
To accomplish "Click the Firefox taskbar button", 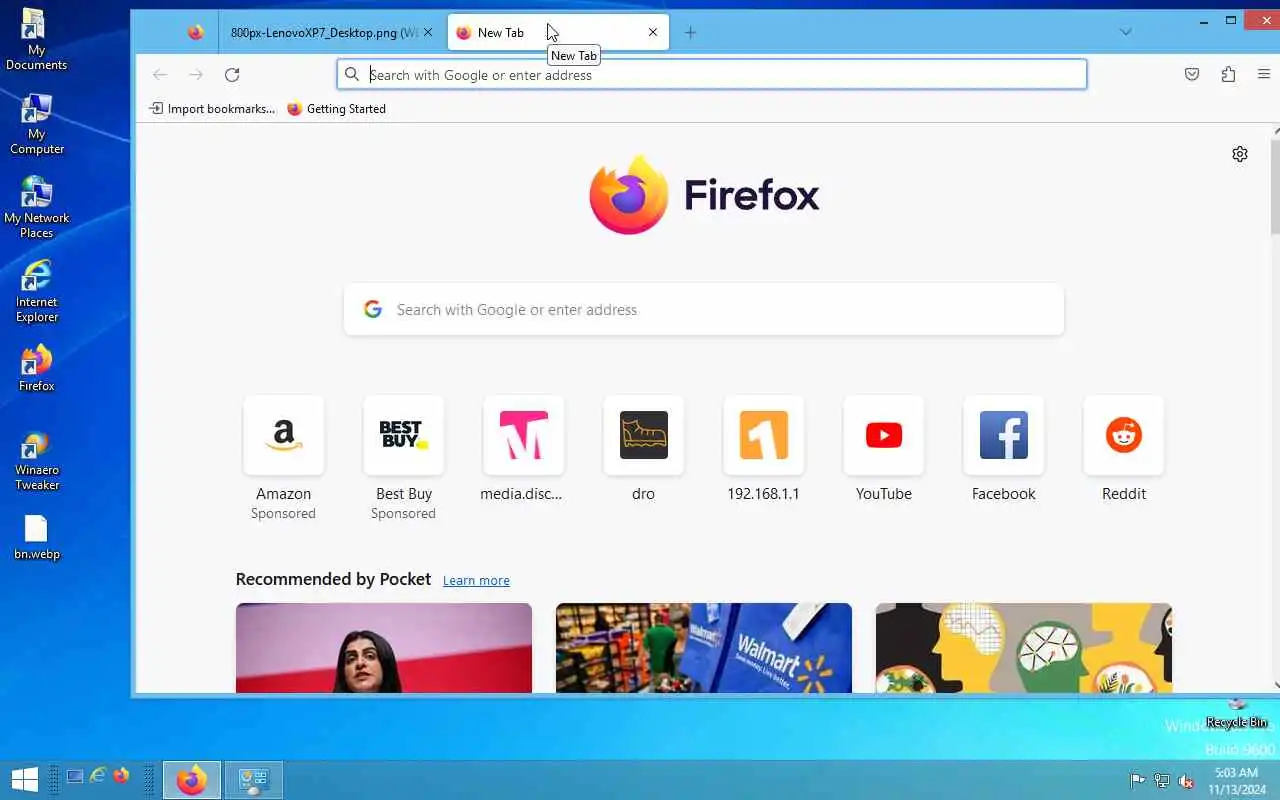I will click(192, 780).
